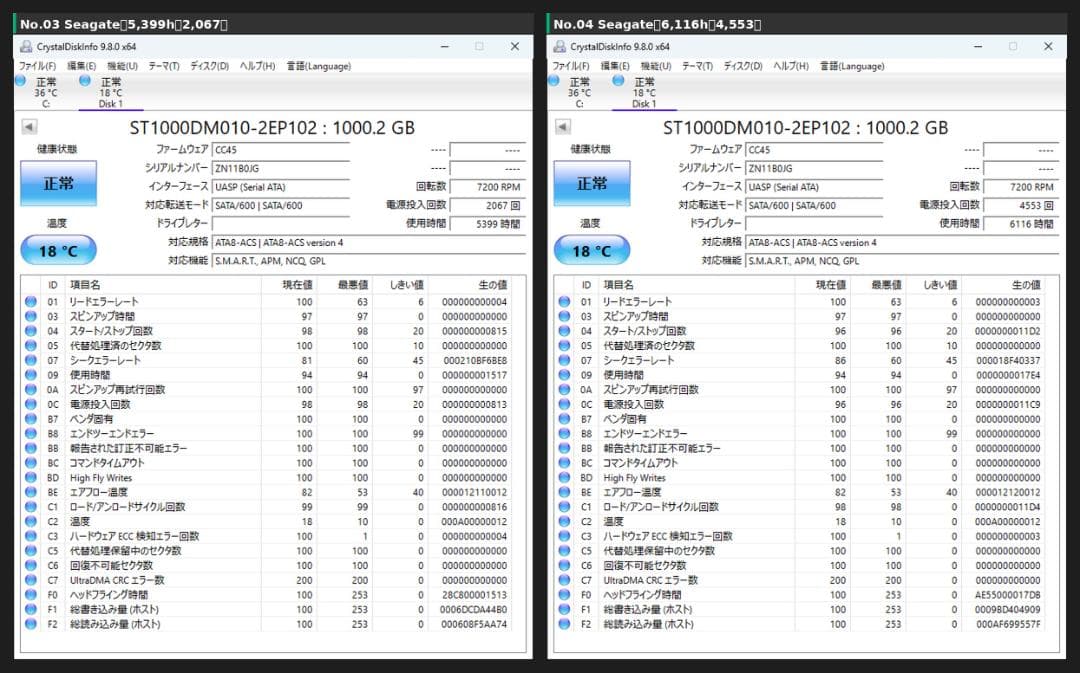The image size is (1080, 673).
Task: Click status icon for リードエラーレート left window
Action: tap(31, 302)
